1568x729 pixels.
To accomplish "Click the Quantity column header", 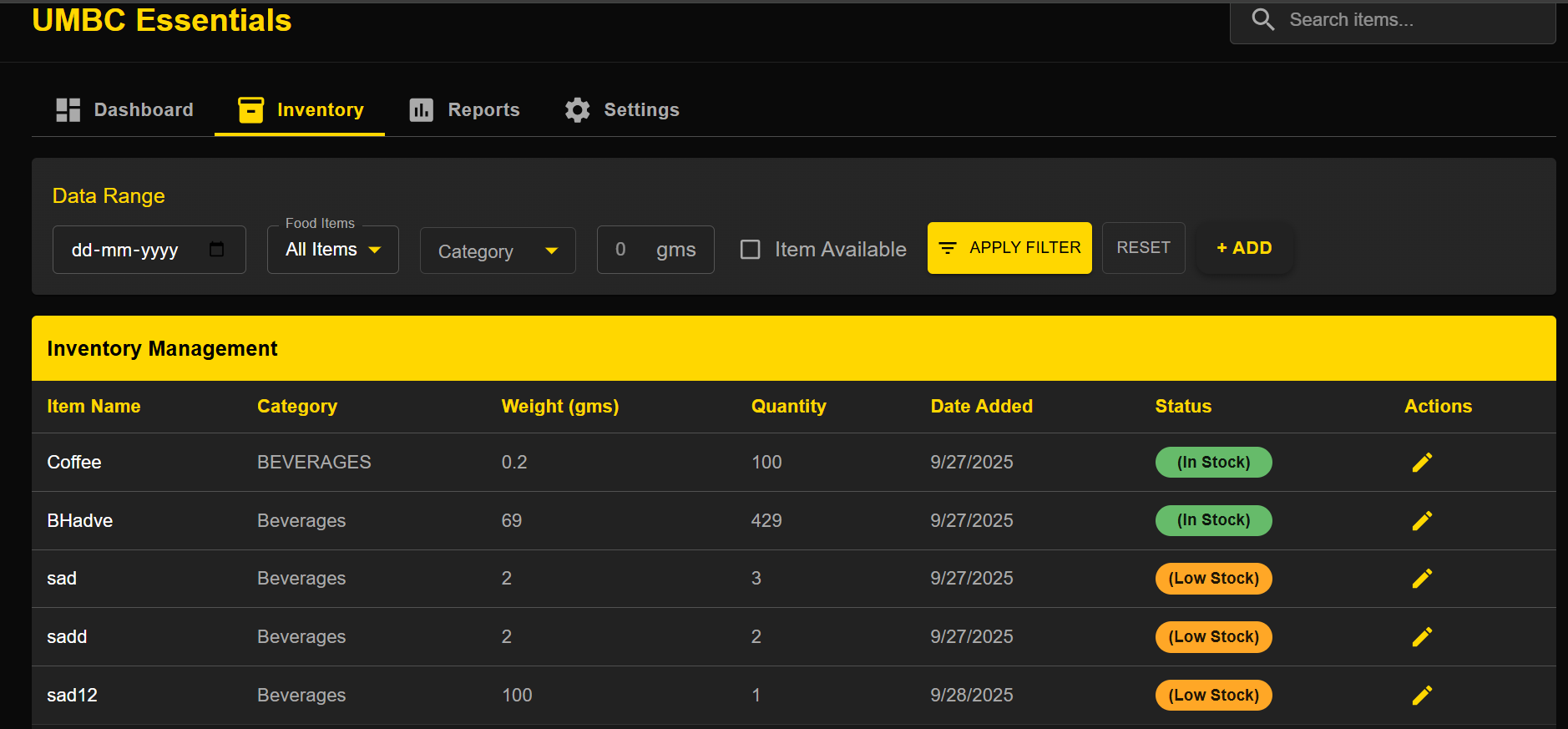I will [x=789, y=407].
